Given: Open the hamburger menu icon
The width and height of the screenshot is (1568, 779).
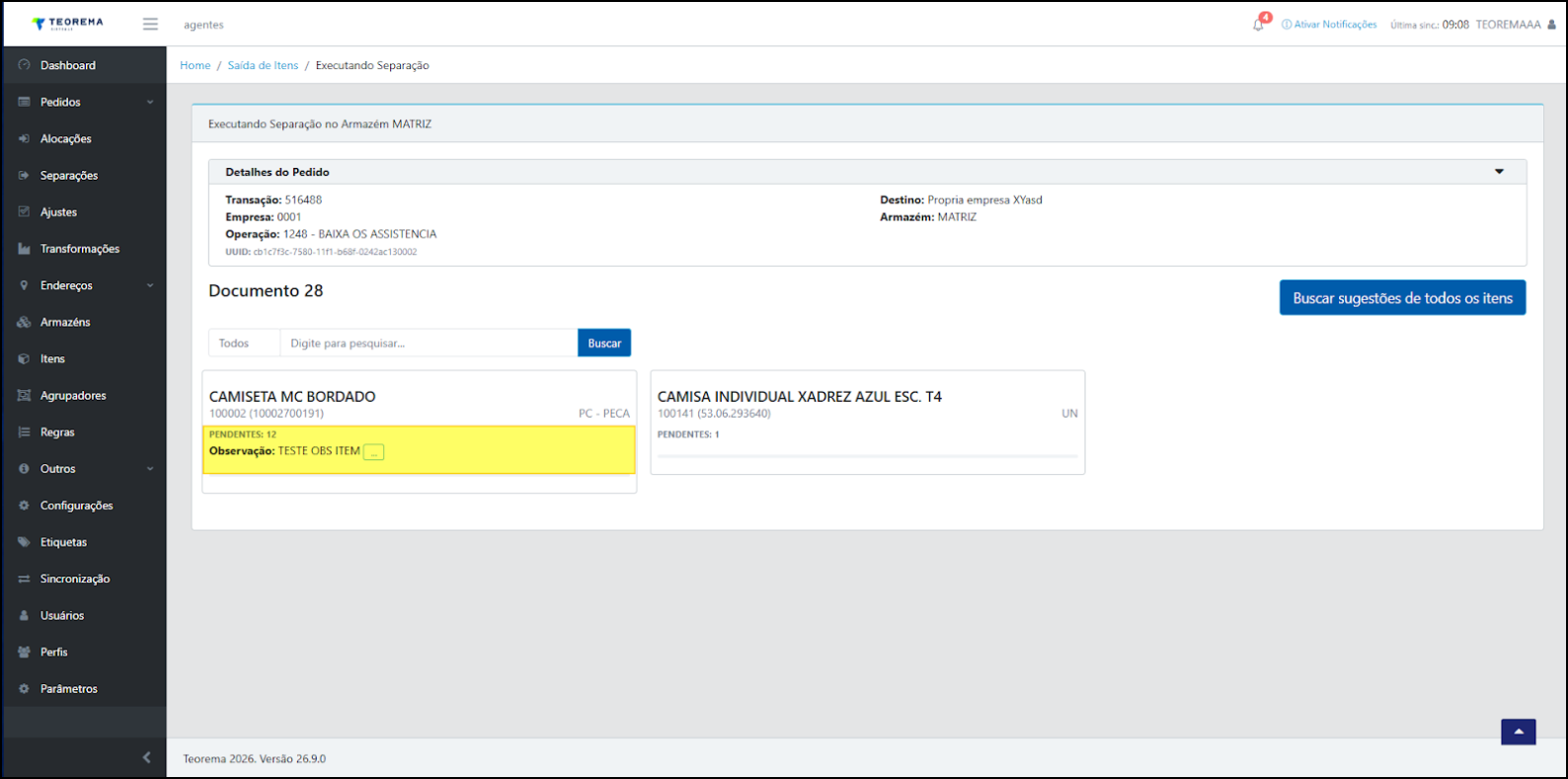Looking at the screenshot, I should [x=150, y=24].
